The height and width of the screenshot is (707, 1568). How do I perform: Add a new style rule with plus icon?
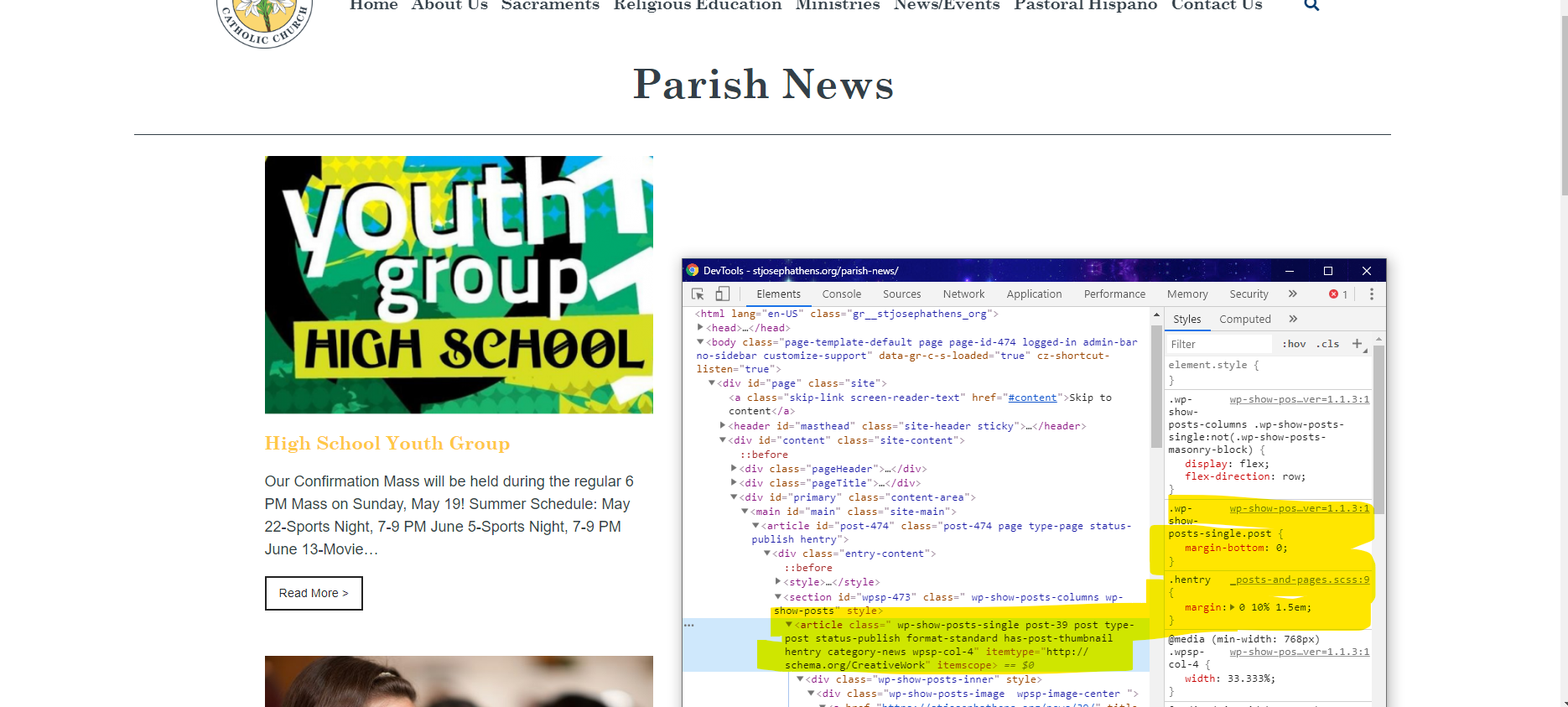(1357, 344)
